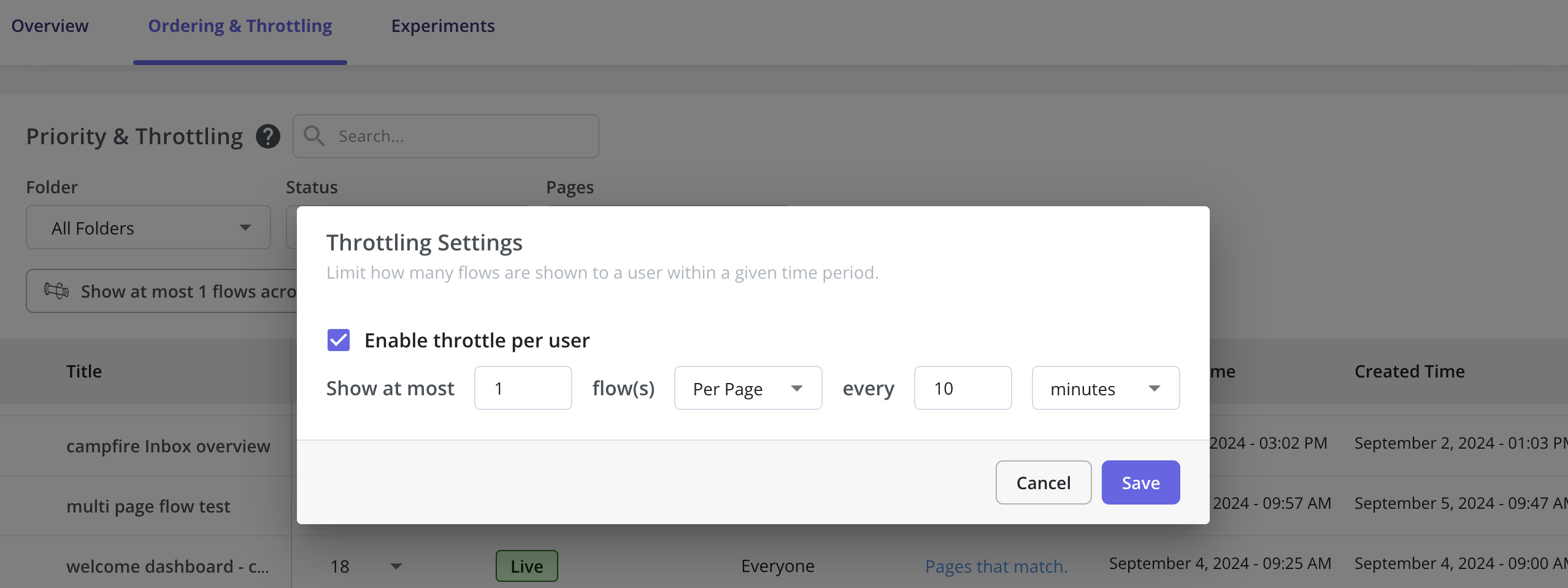1568x588 pixels.
Task: Select campfire Inbox overview row title
Action: click(168, 446)
